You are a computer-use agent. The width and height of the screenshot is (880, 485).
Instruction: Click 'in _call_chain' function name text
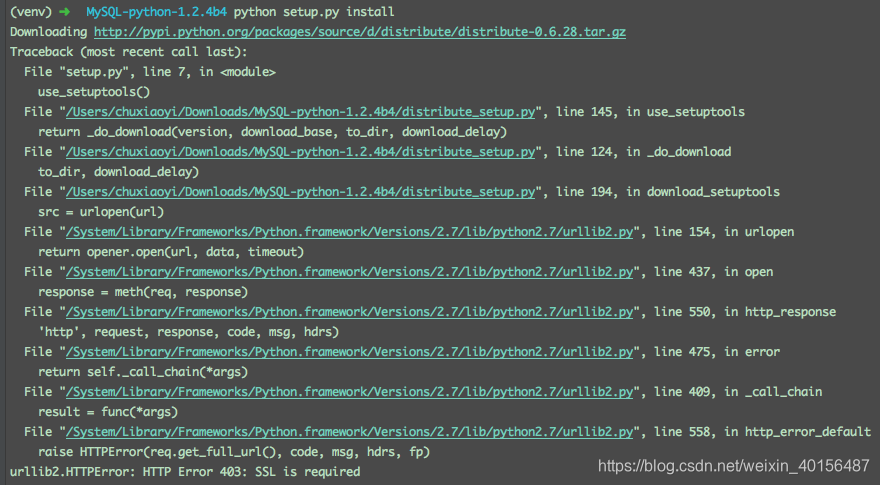773,392
